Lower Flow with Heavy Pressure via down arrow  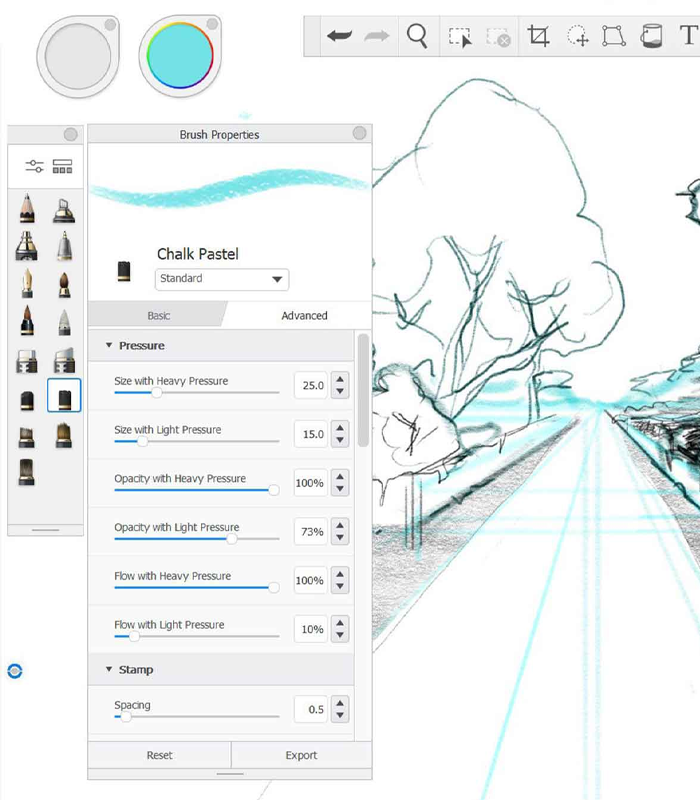coord(340,587)
